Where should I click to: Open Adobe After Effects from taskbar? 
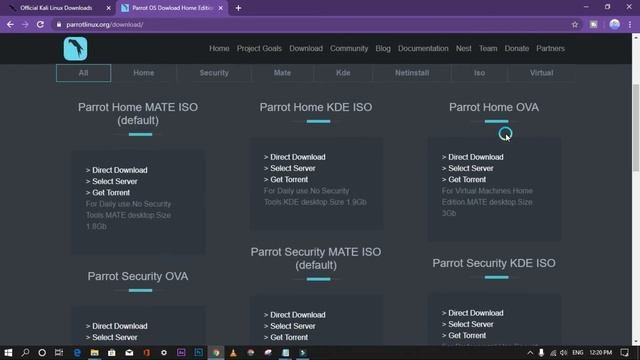(x=181, y=353)
